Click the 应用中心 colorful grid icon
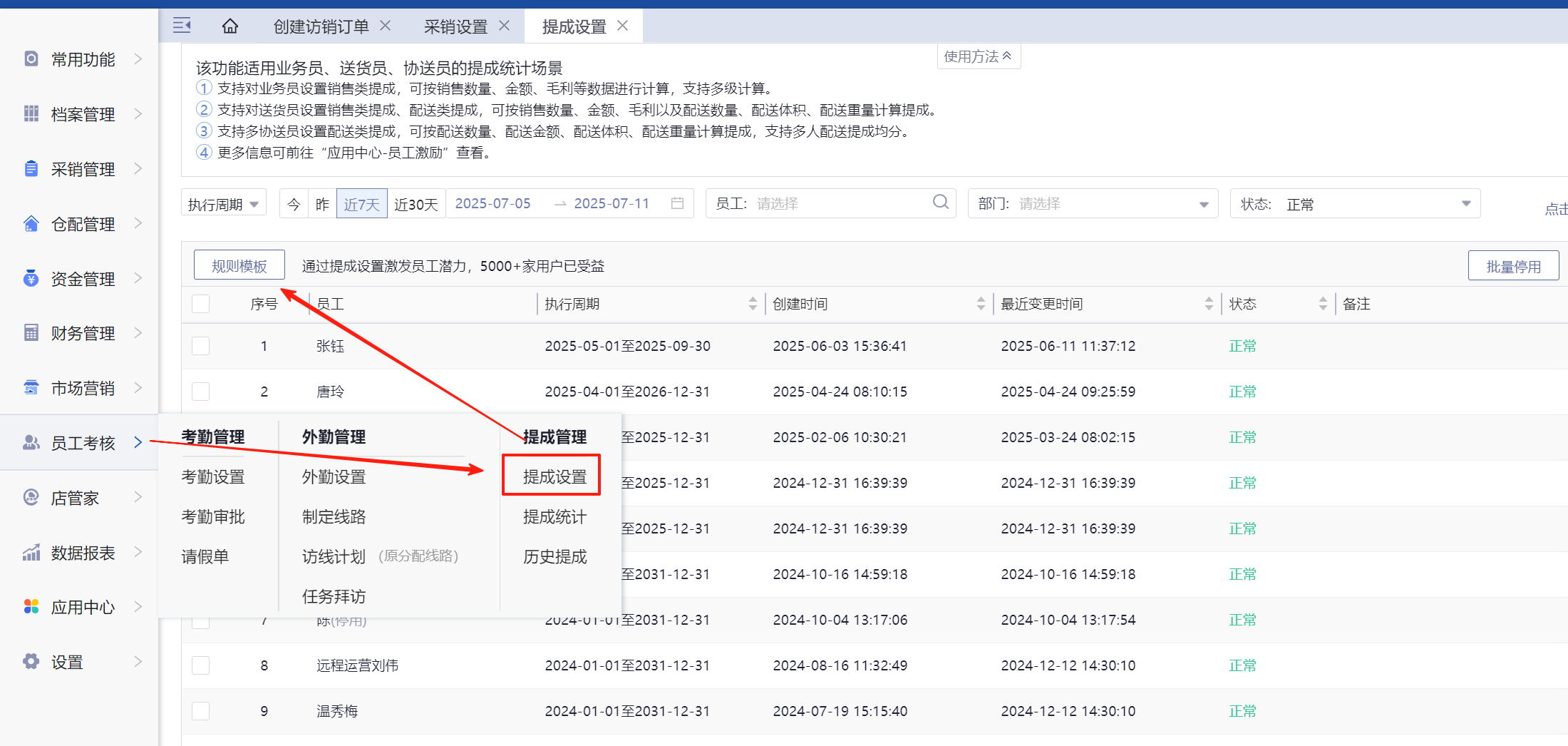The image size is (1568, 746). [x=31, y=607]
